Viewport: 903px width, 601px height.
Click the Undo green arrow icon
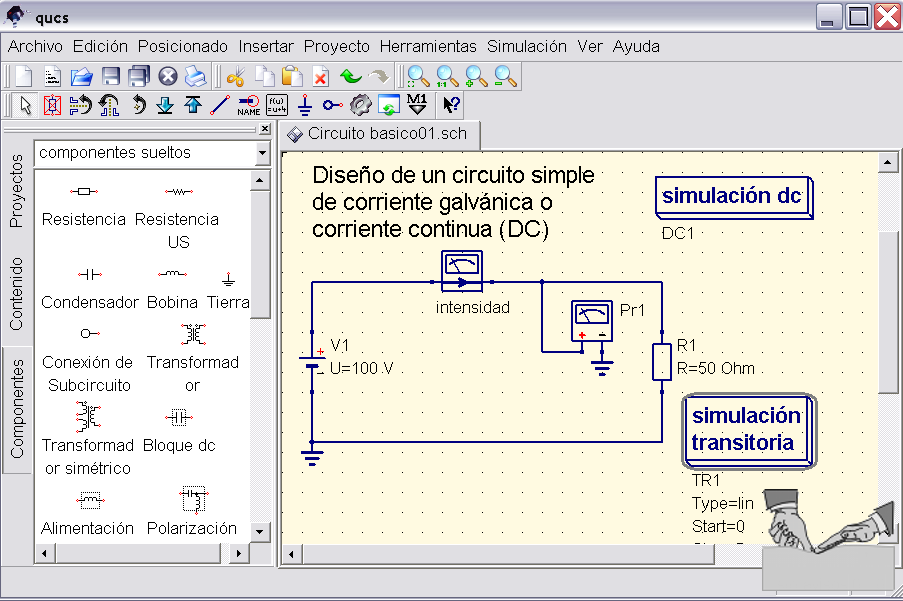[350, 76]
